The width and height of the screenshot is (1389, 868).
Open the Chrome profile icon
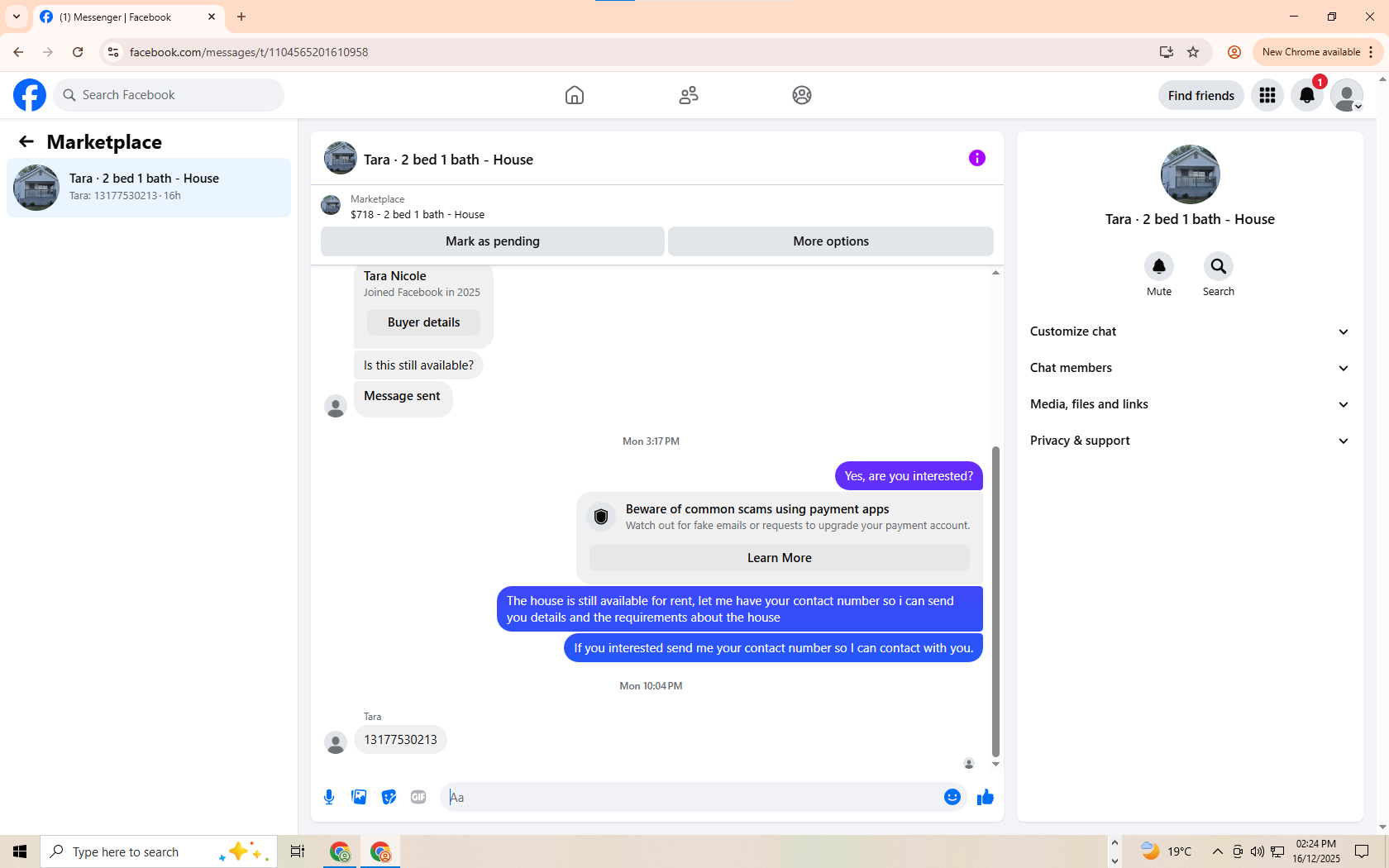pyautogui.click(x=1234, y=52)
